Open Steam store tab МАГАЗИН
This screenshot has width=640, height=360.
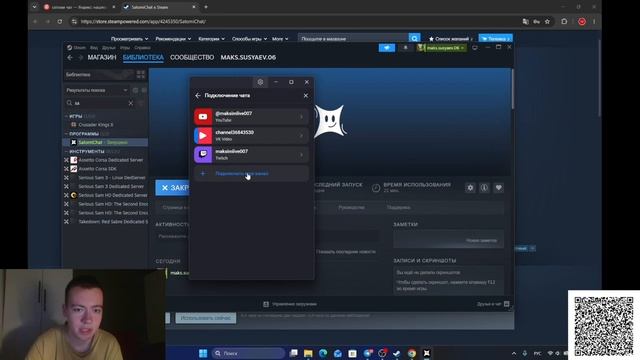[102, 58]
